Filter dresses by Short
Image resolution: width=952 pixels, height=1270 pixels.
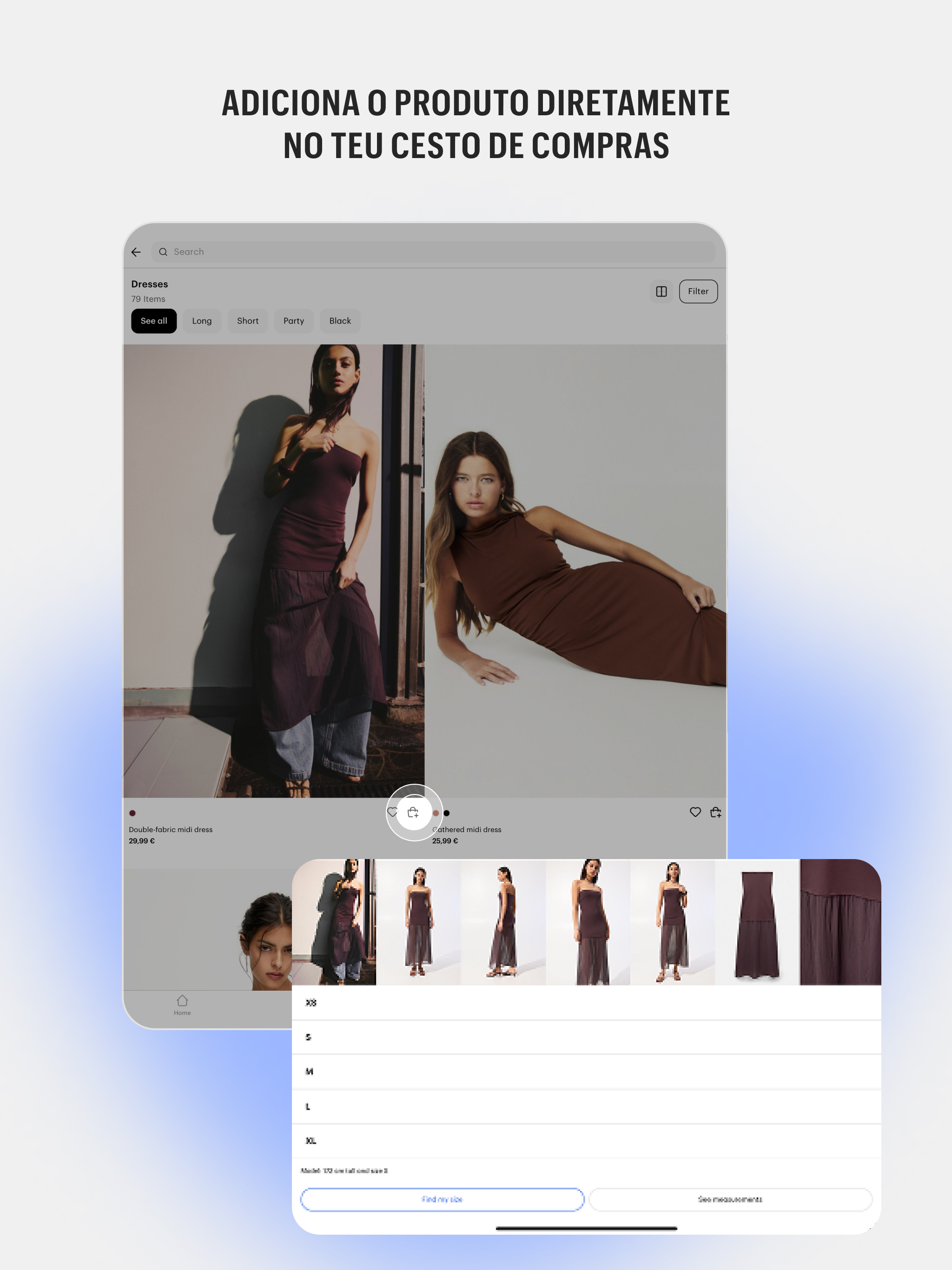[x=247, y=321]
